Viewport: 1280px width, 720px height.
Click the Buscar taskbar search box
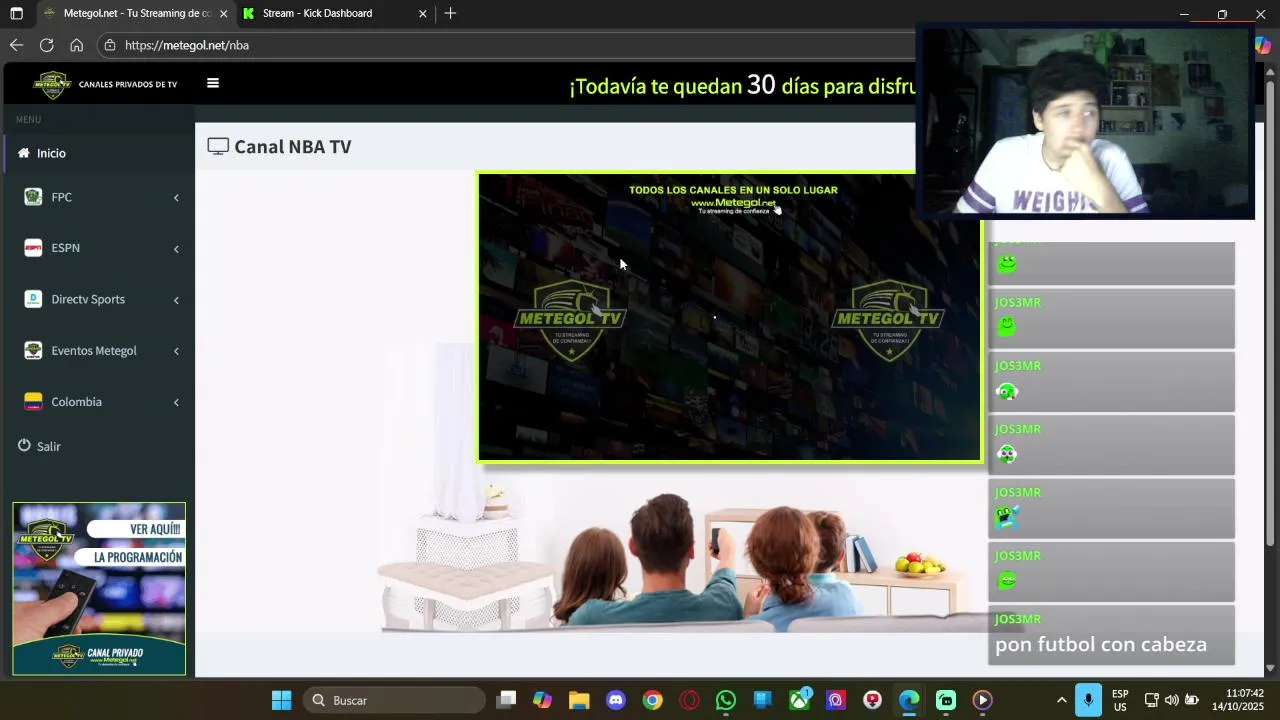394,700
